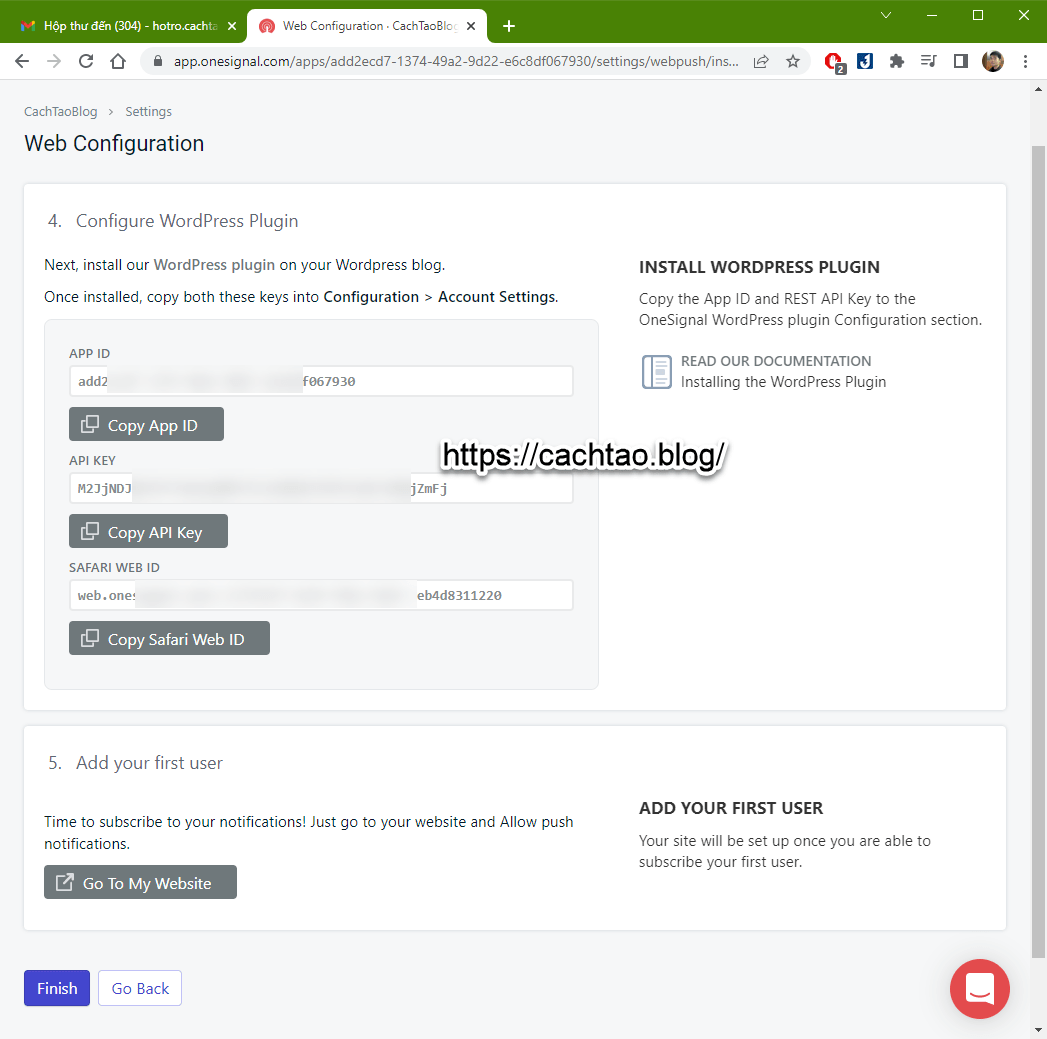Open the red ad-blocker extension icon

pos(834,62)
